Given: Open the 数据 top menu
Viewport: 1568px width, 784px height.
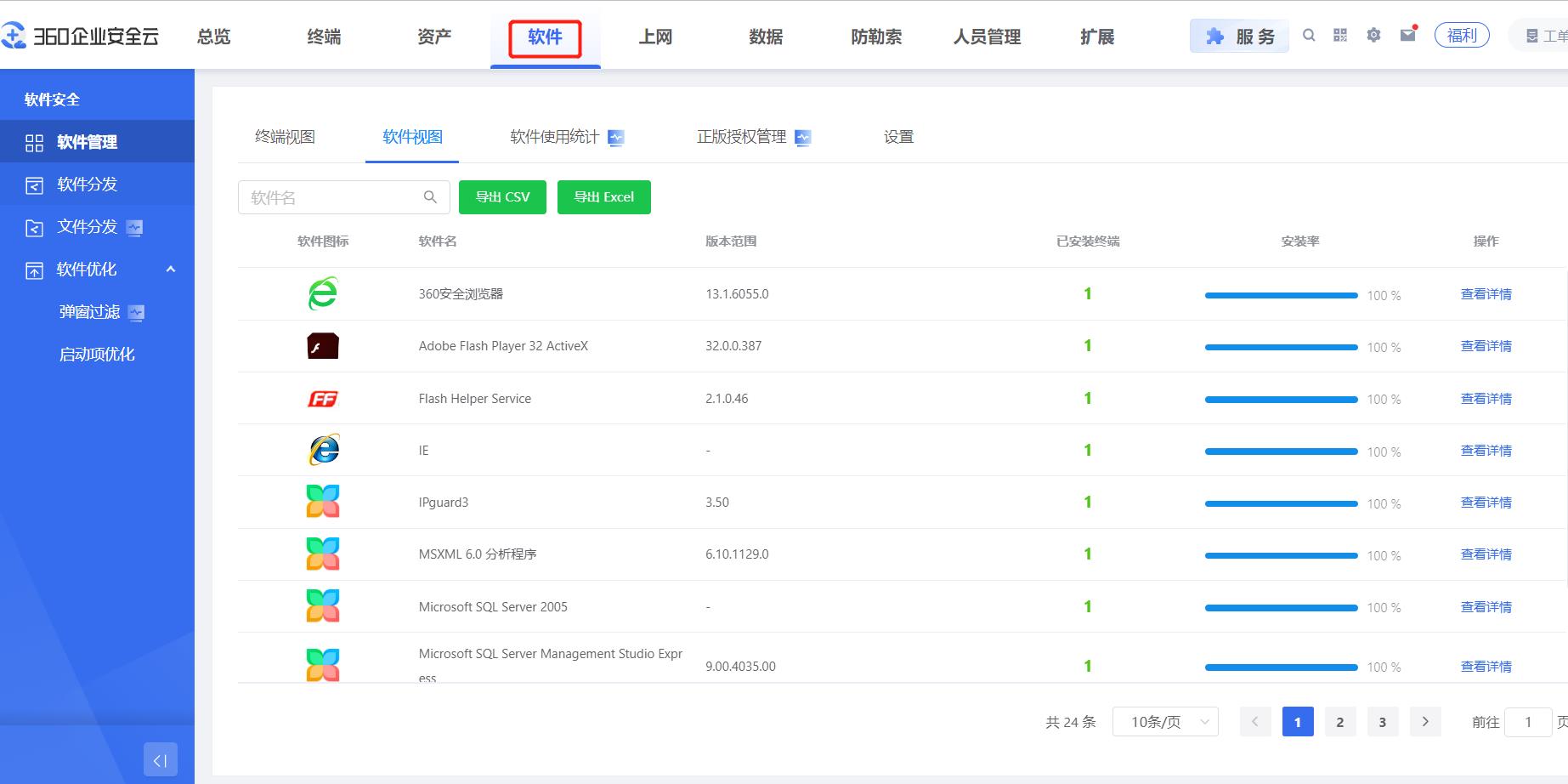Looking at the screenshot, I should click(766, 37).
